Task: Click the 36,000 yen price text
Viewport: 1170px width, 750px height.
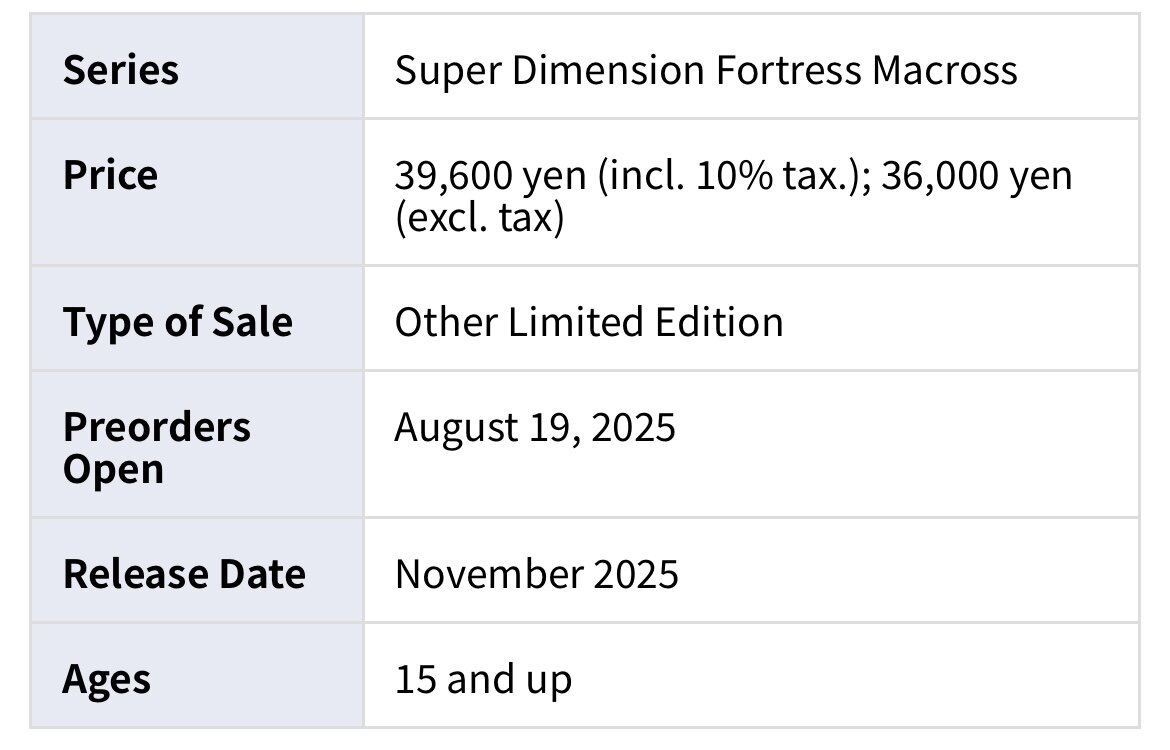Action: 977,176
